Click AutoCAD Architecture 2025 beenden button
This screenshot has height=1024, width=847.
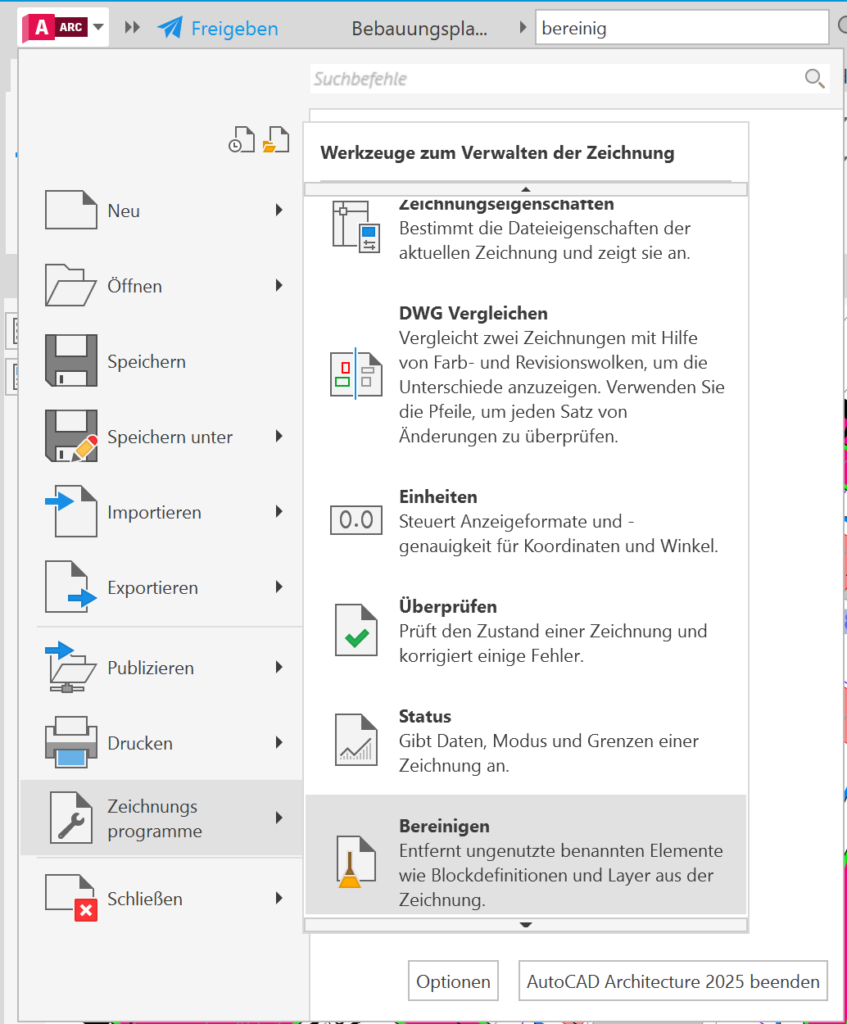point(673,982)
